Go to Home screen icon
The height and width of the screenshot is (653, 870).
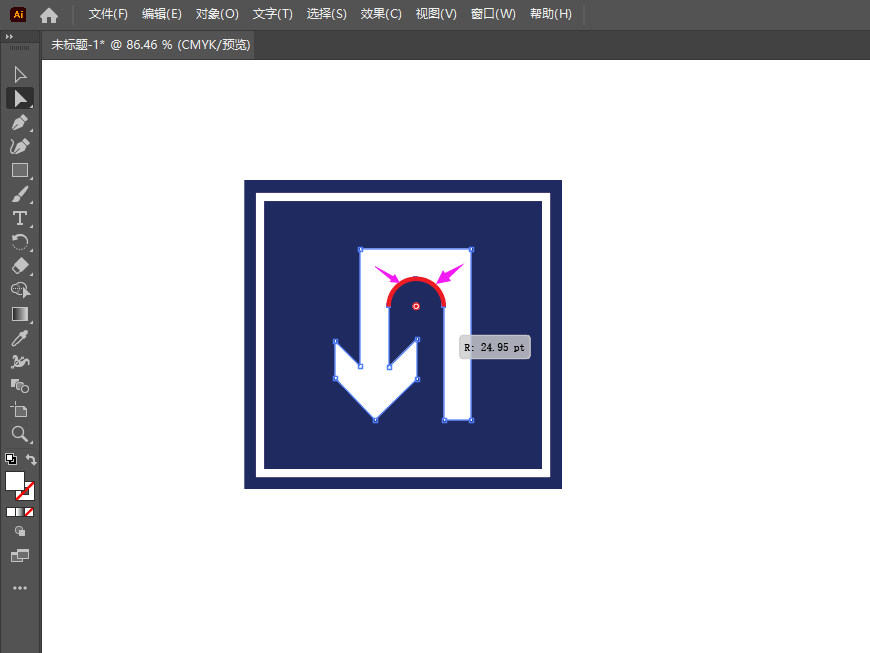(49, 15)
